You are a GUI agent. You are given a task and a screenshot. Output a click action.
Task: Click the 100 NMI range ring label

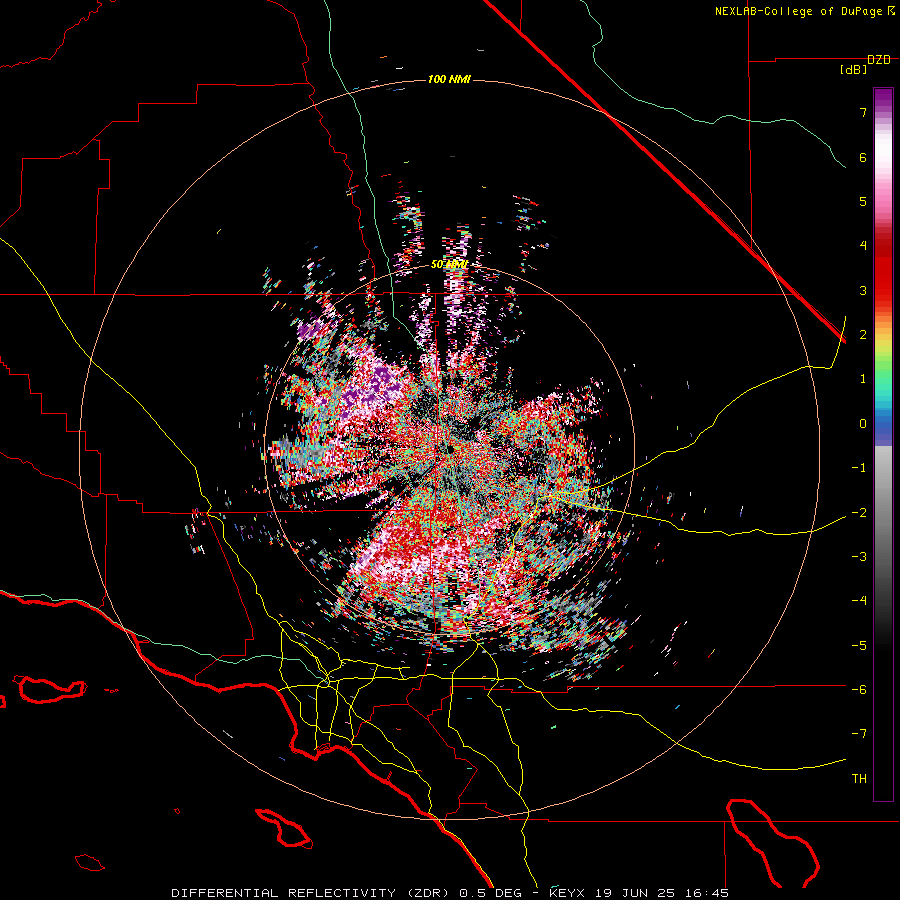click(x=449, y=79)
